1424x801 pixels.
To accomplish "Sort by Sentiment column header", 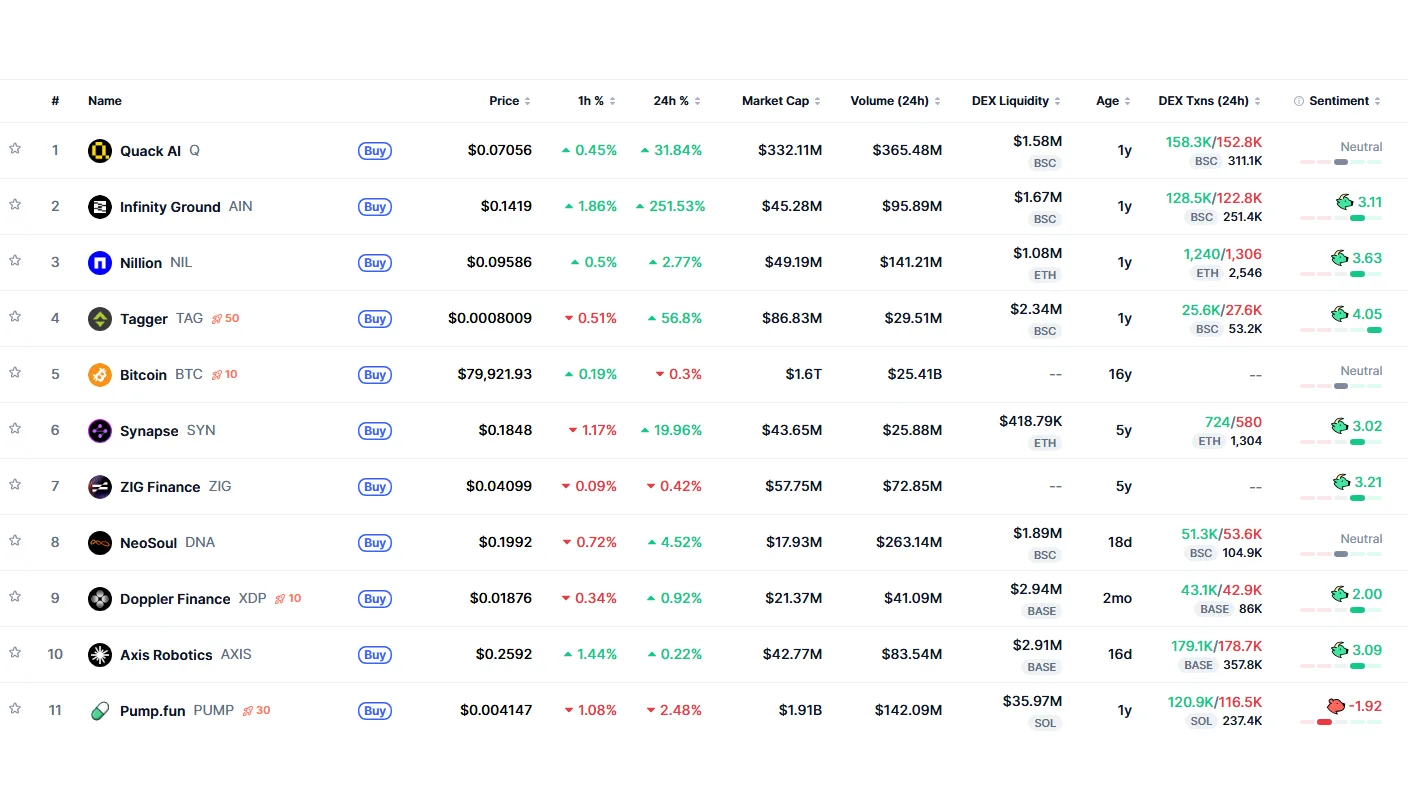I will click(x=1345, y=101).
